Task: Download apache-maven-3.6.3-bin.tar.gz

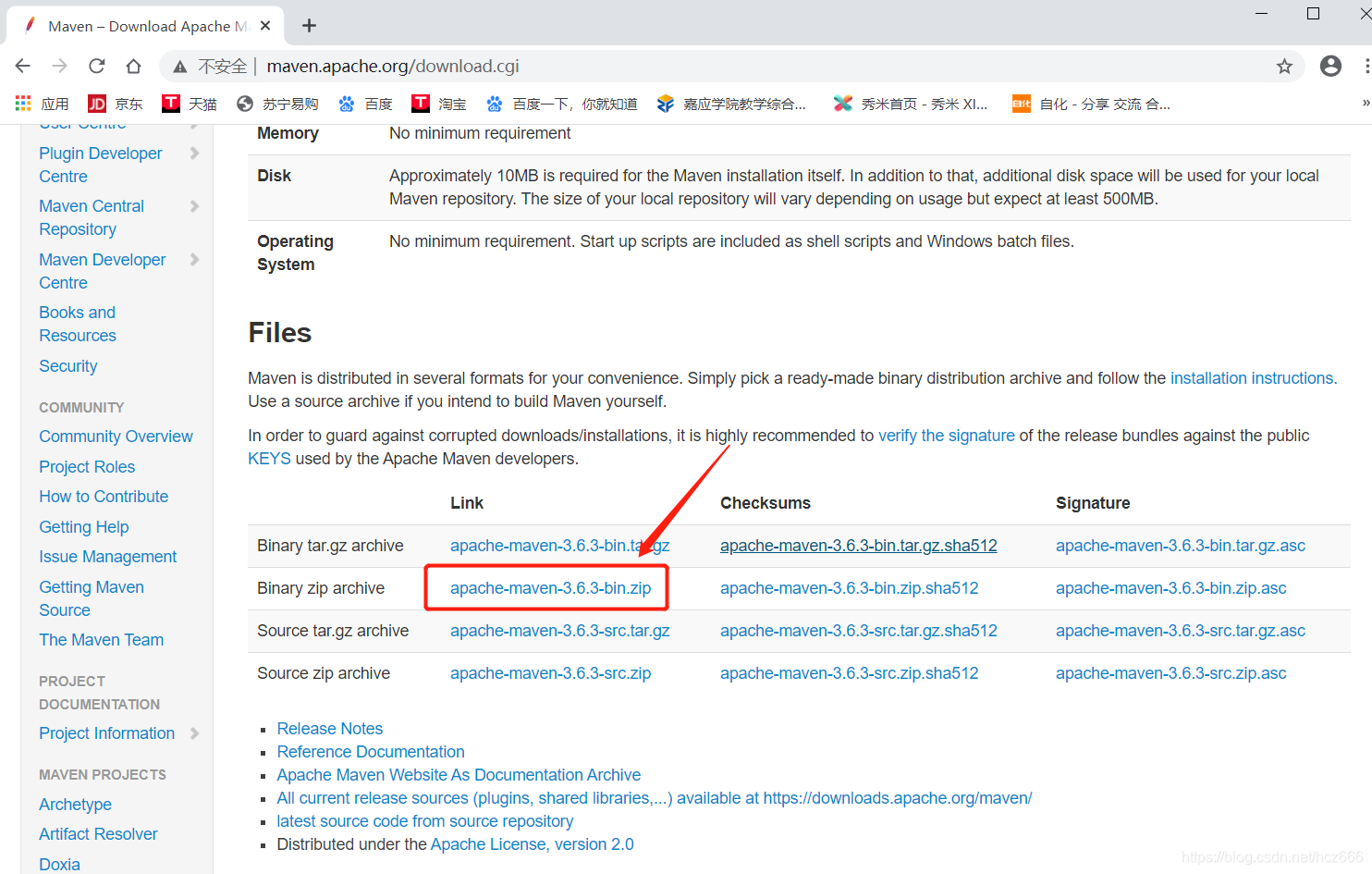Action: pyautogui.click(x=559, y=546)
